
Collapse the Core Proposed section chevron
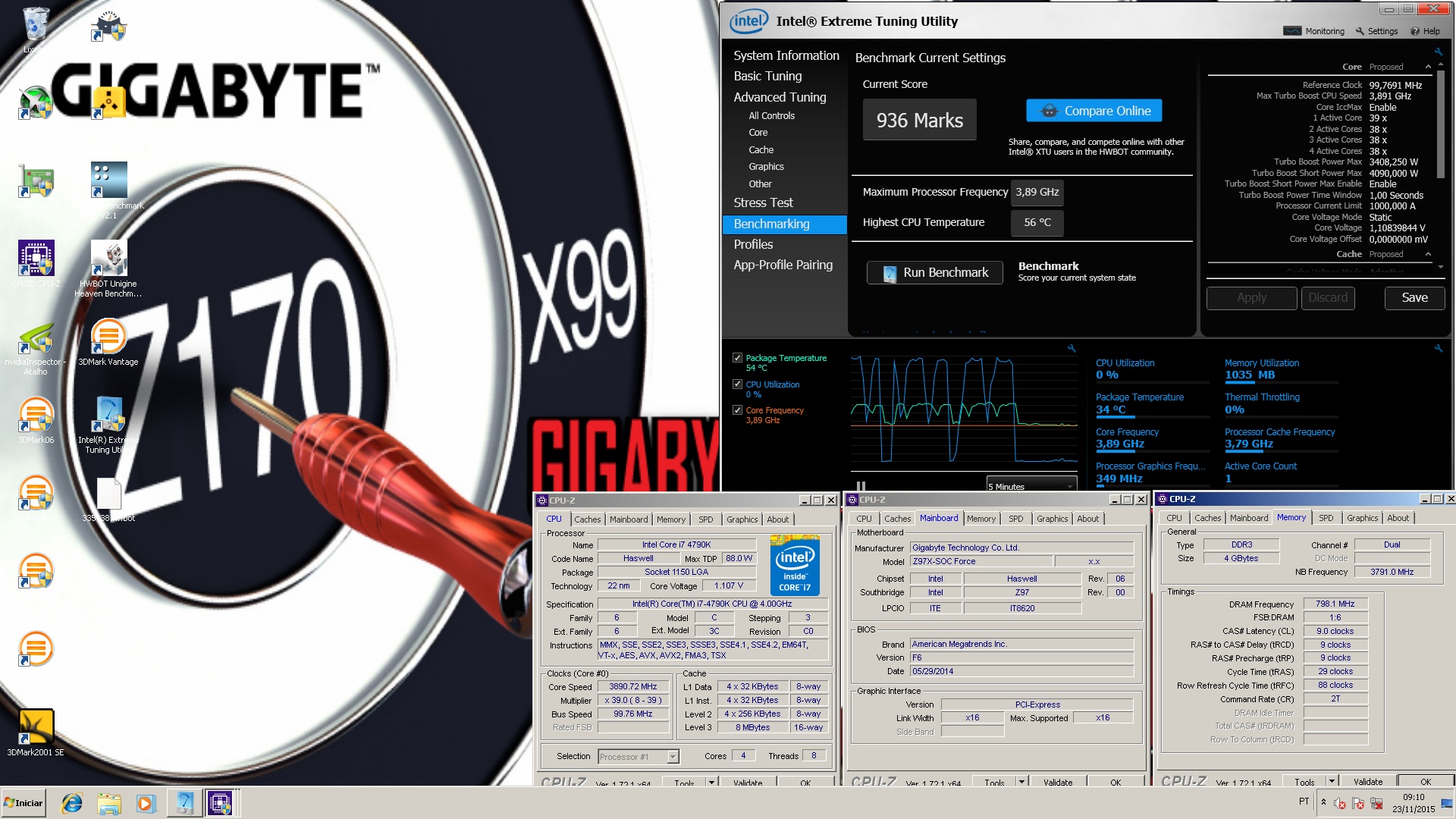coord(1428,67)
